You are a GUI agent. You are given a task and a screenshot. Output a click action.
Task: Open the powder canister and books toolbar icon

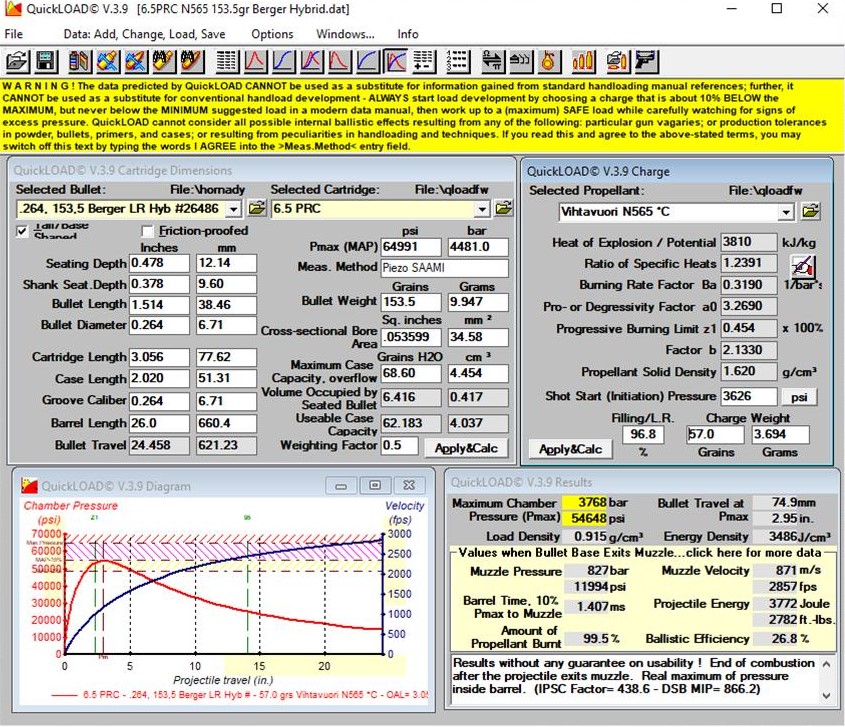tap(79, 61)
